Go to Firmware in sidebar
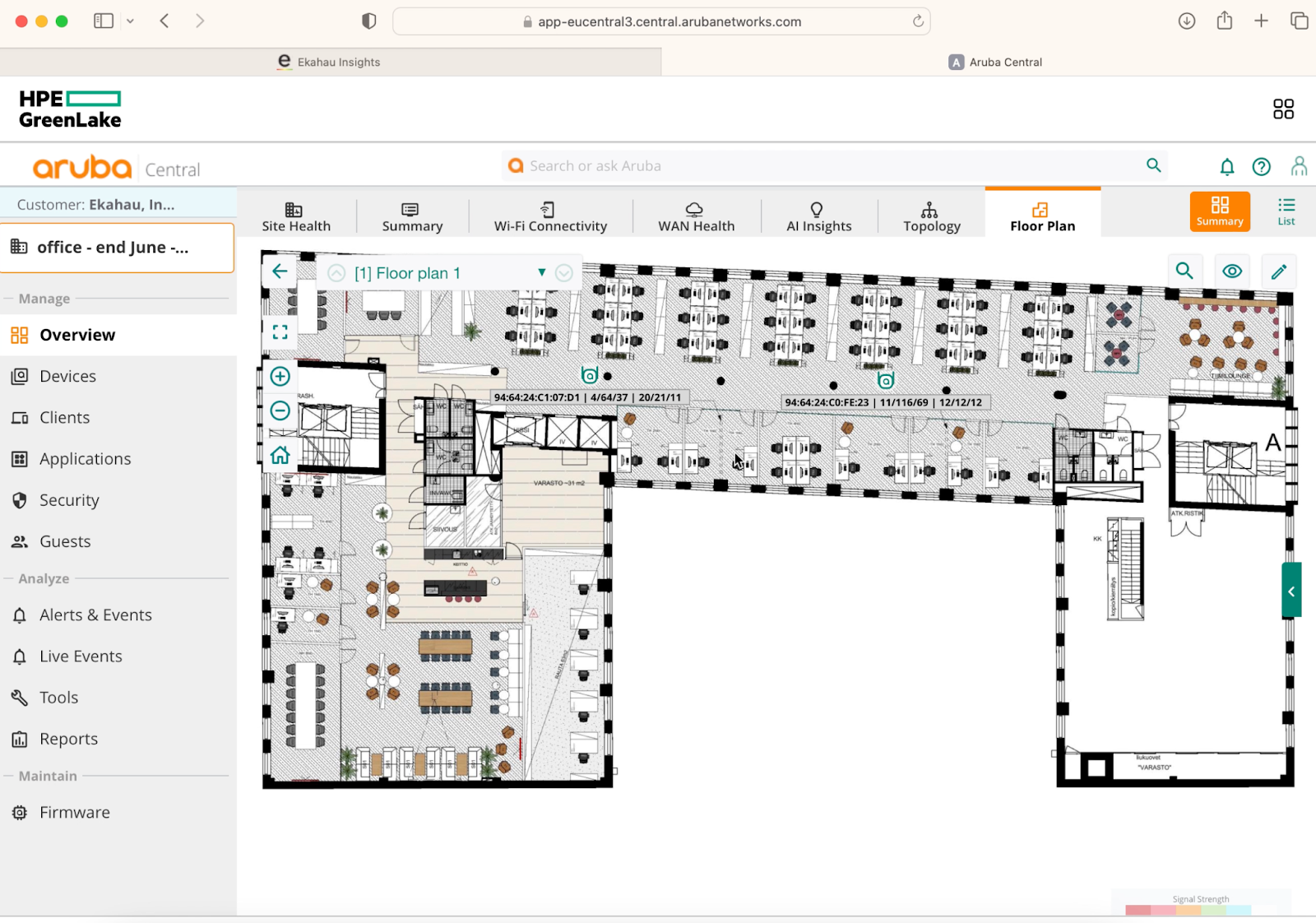 tap(75, 813)
